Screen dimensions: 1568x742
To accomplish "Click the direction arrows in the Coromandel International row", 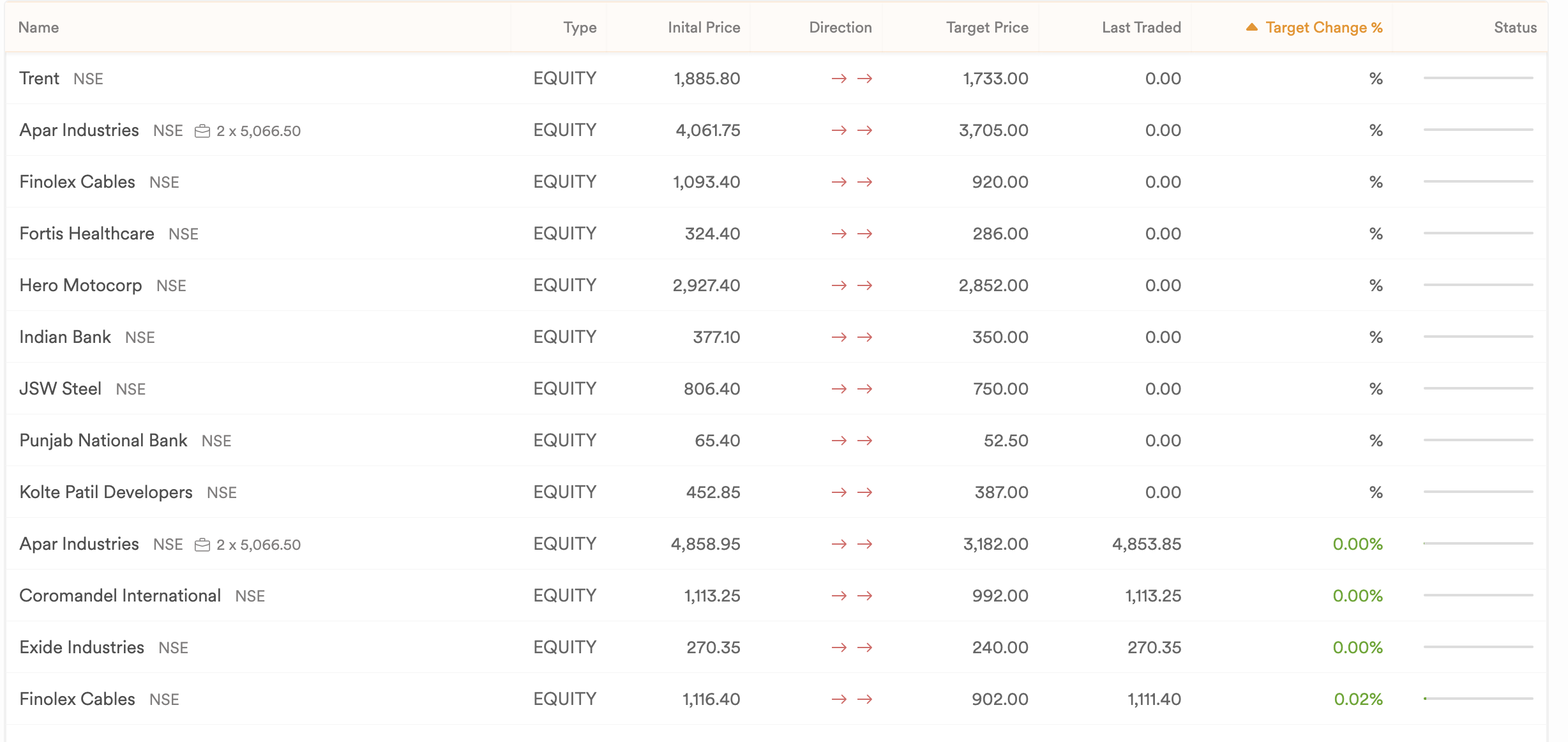I will (852, 596).
